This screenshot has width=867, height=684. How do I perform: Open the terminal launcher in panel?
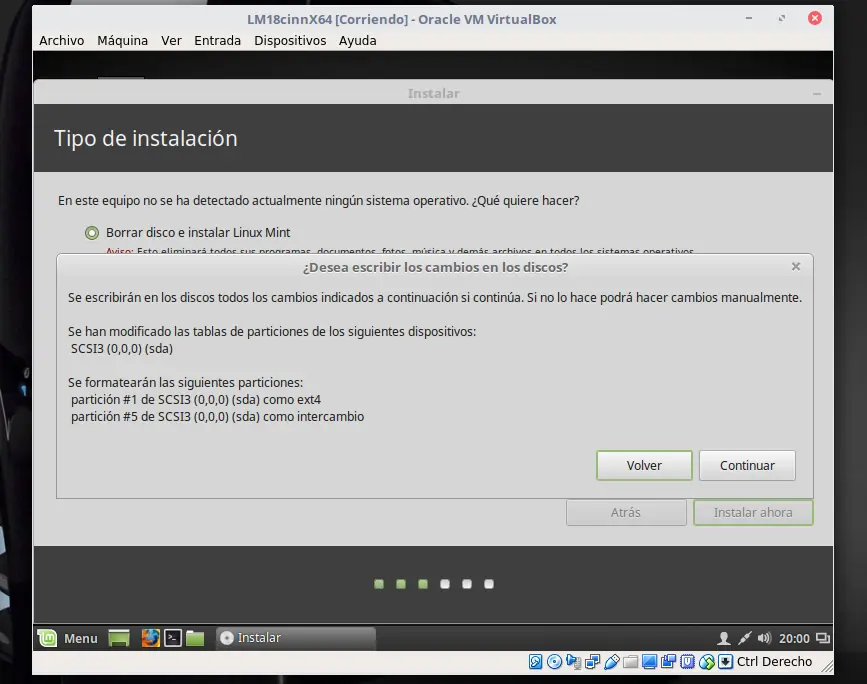pos(173,638)
